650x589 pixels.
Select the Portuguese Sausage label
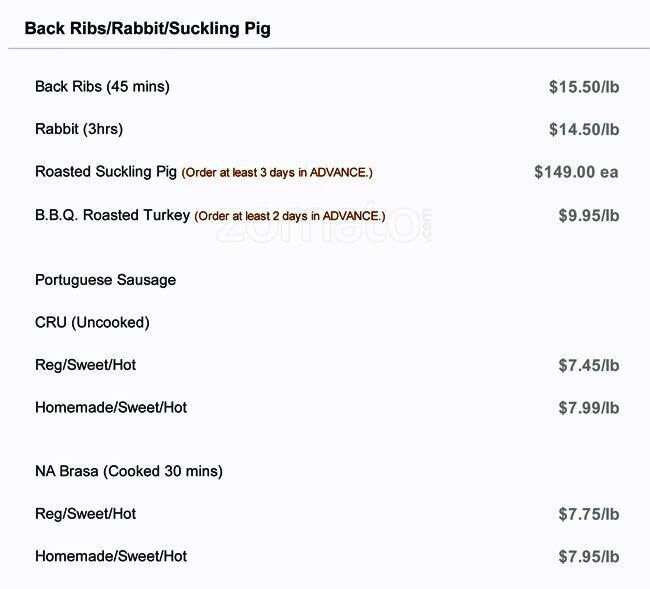click(105, 280)
